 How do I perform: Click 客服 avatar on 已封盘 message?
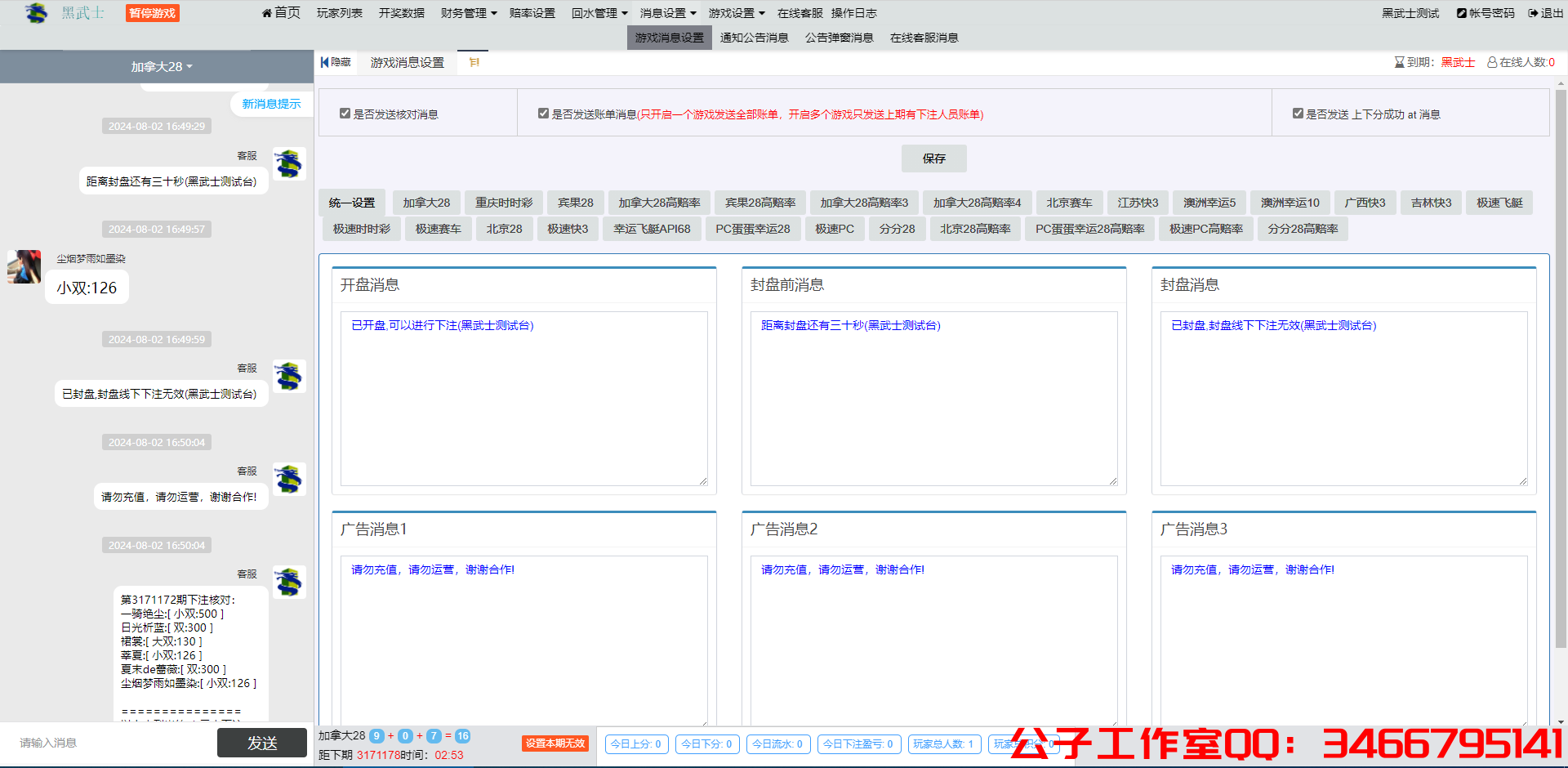tap(289, 376)
